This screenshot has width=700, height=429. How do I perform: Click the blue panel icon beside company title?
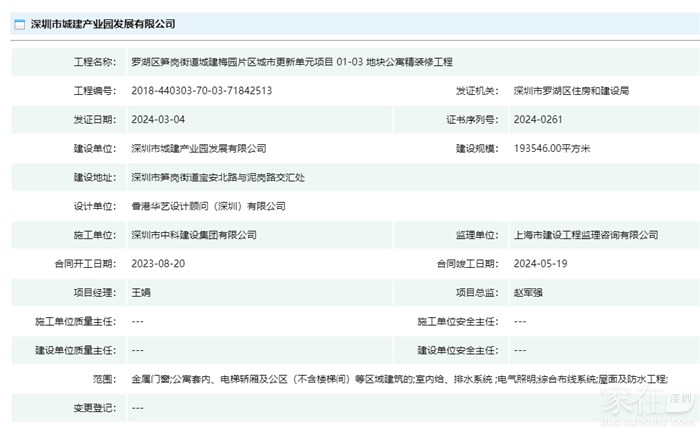[19, 23]
